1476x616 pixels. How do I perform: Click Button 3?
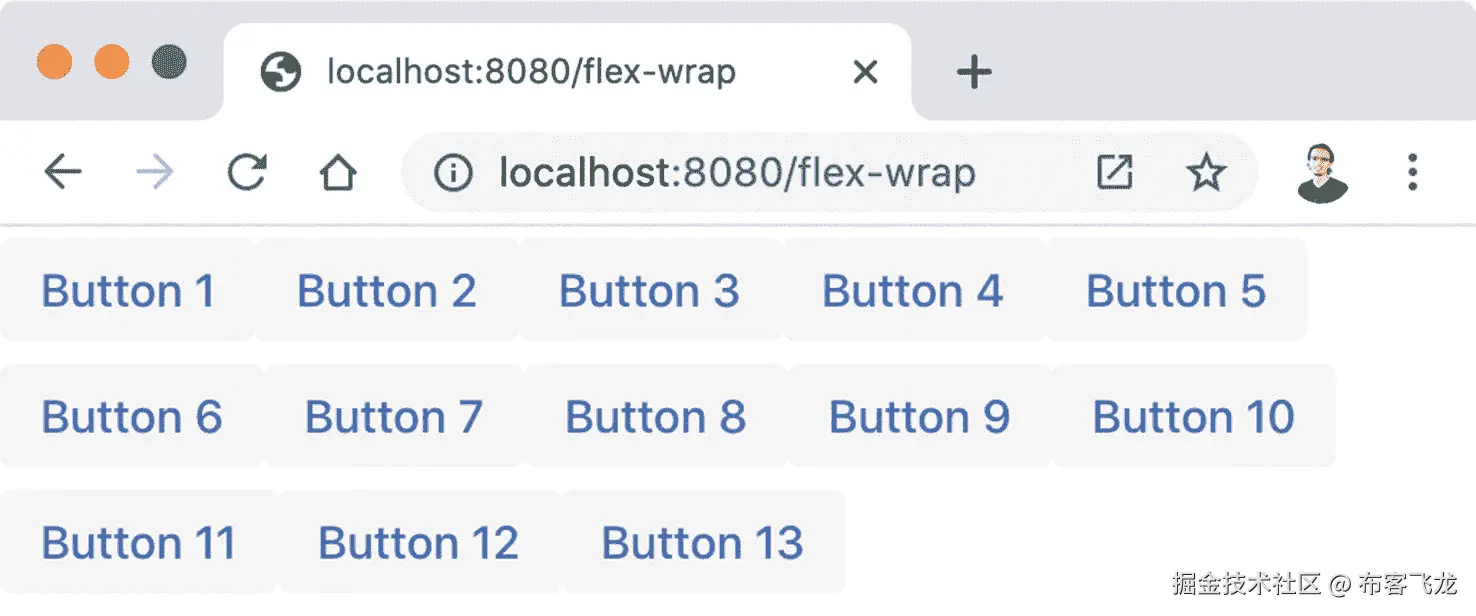(649, 291)
